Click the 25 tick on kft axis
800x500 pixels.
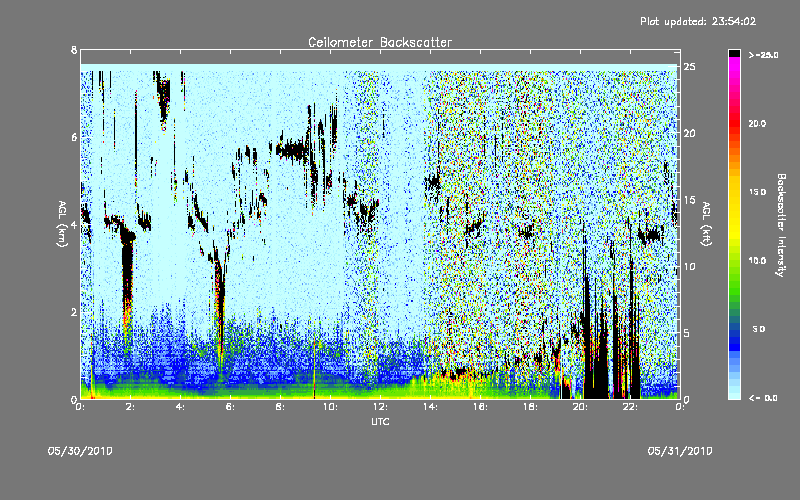coord(690,67)
